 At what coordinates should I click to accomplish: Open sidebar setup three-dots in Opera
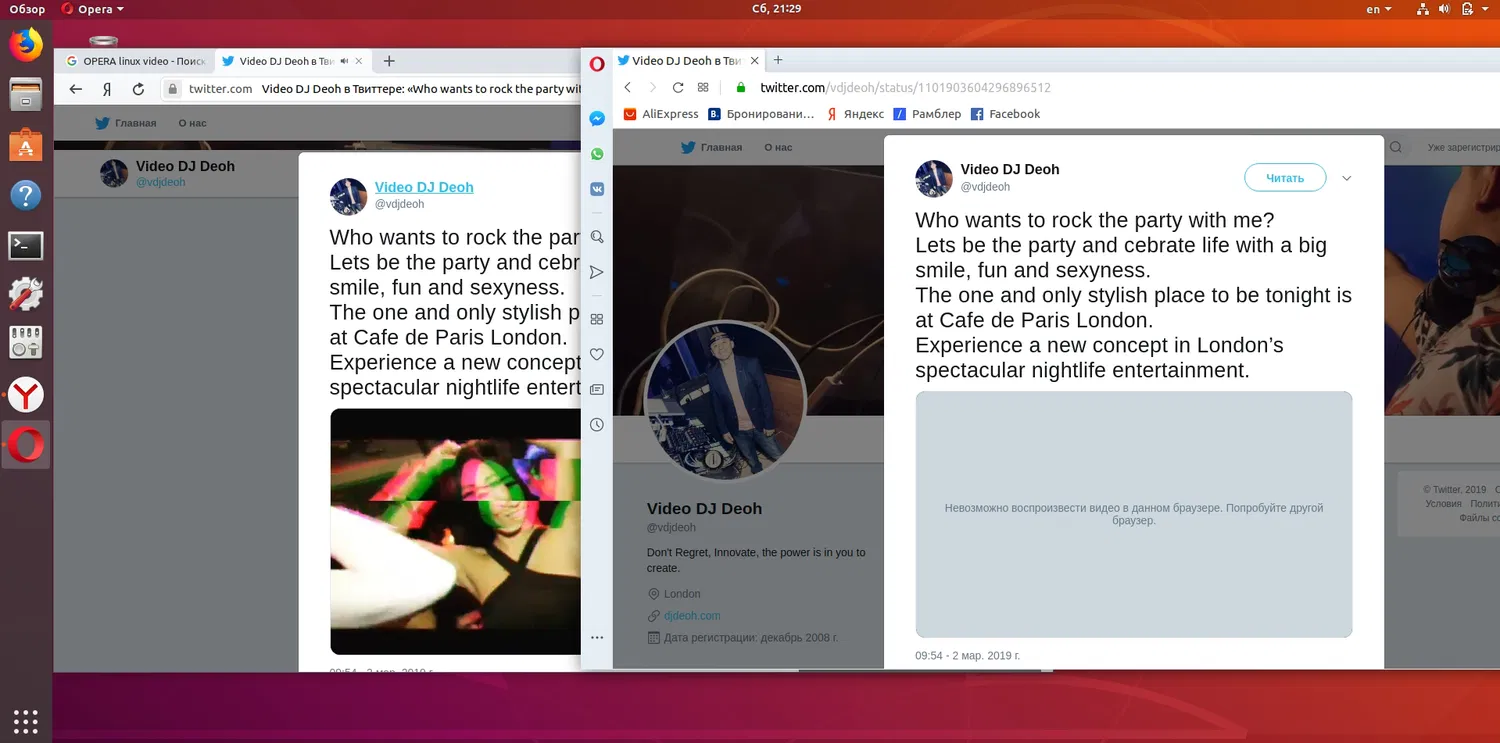(597, 637)
